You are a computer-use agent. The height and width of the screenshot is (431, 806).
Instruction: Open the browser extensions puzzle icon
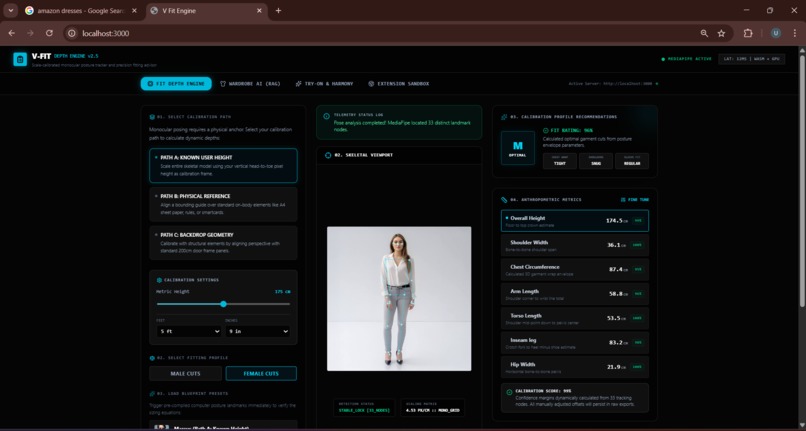pos(748,33)
